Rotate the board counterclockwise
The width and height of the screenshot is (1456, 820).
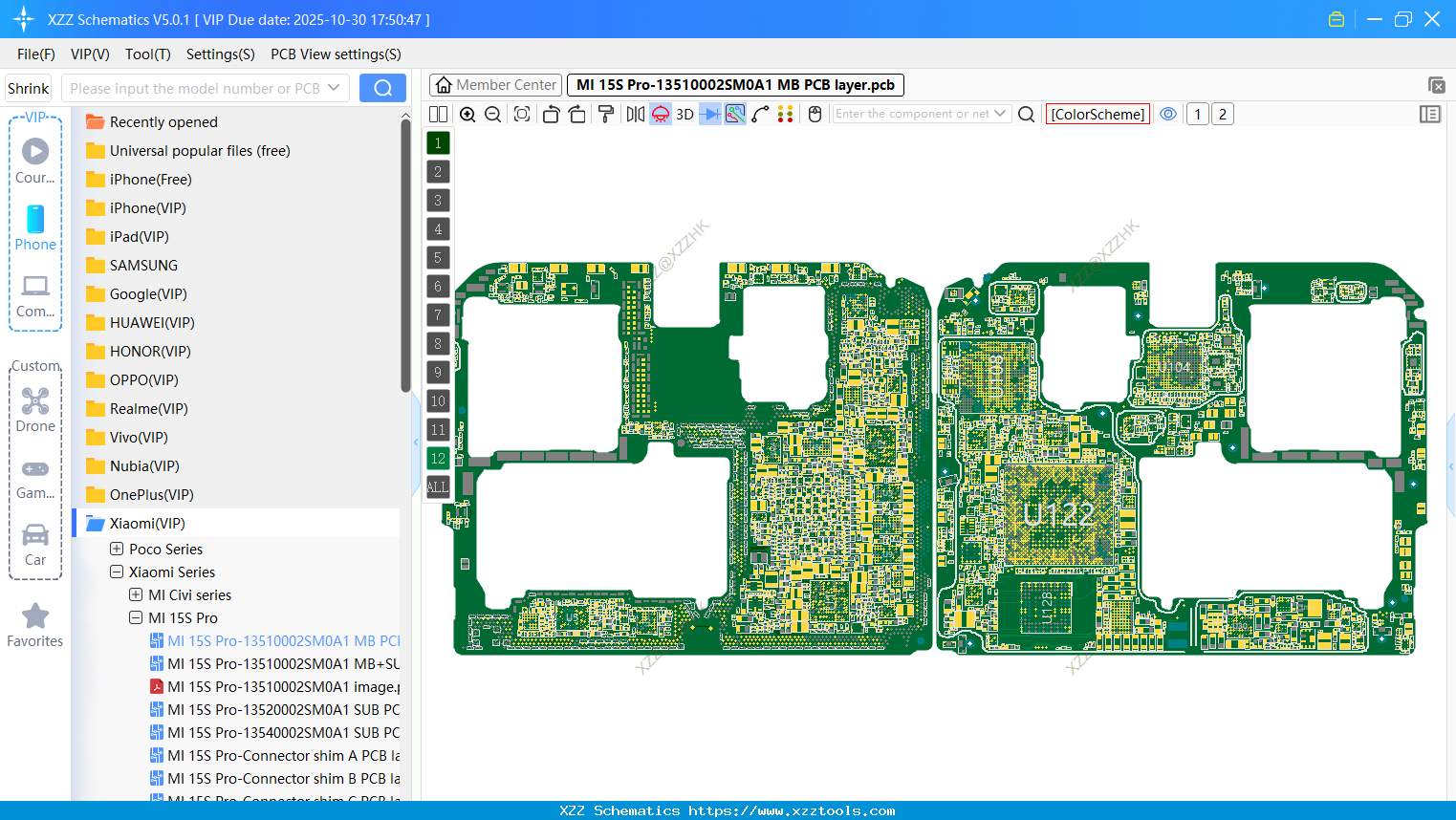[x=551, y=114]
